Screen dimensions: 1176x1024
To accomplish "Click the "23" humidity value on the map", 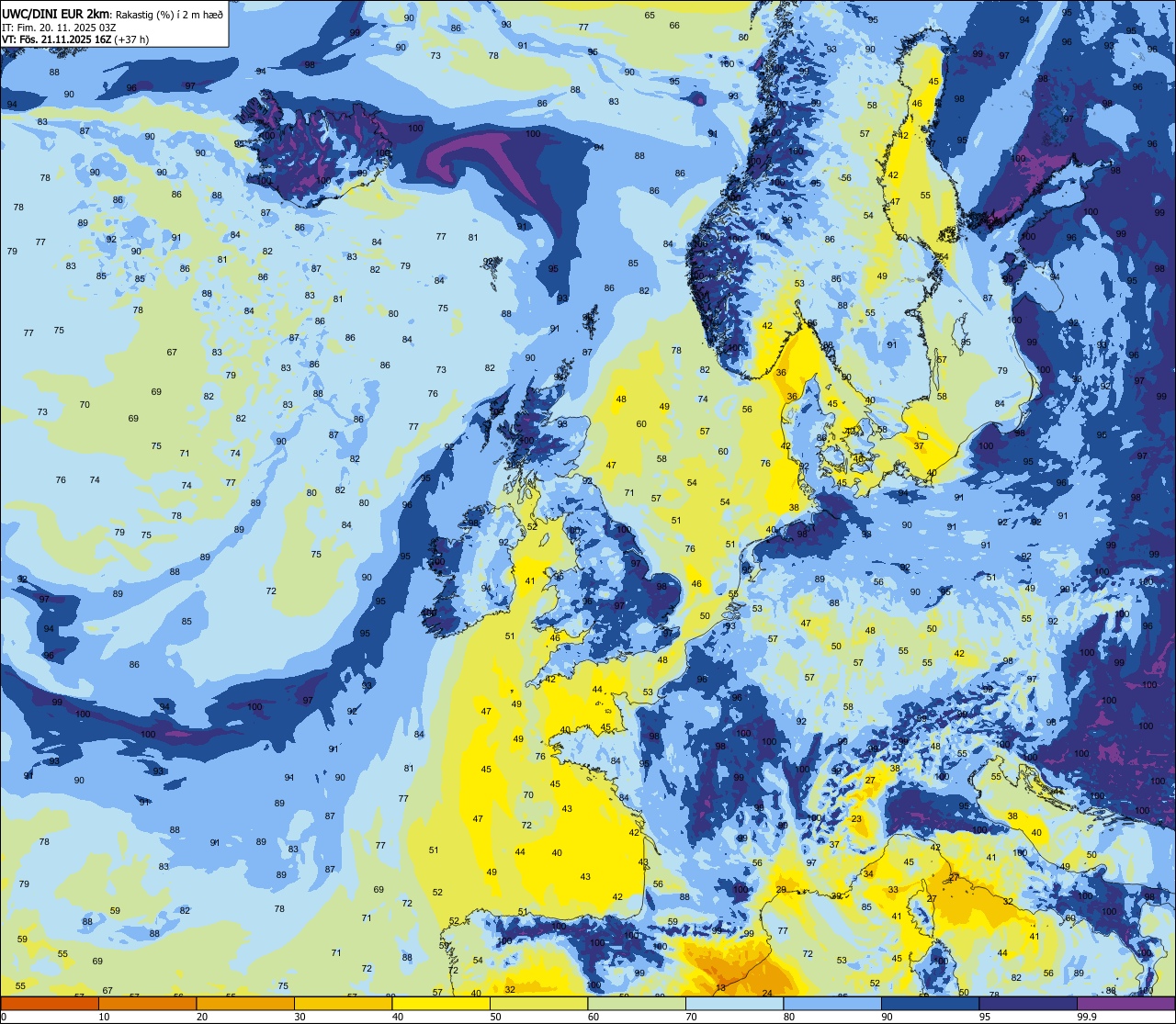I will 856,818.
